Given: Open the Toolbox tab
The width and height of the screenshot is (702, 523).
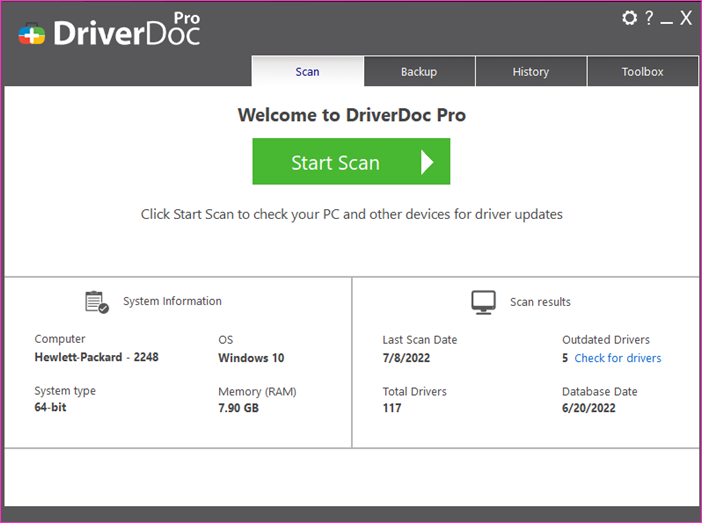Looking at the screenshot, I should coord(642,72).
